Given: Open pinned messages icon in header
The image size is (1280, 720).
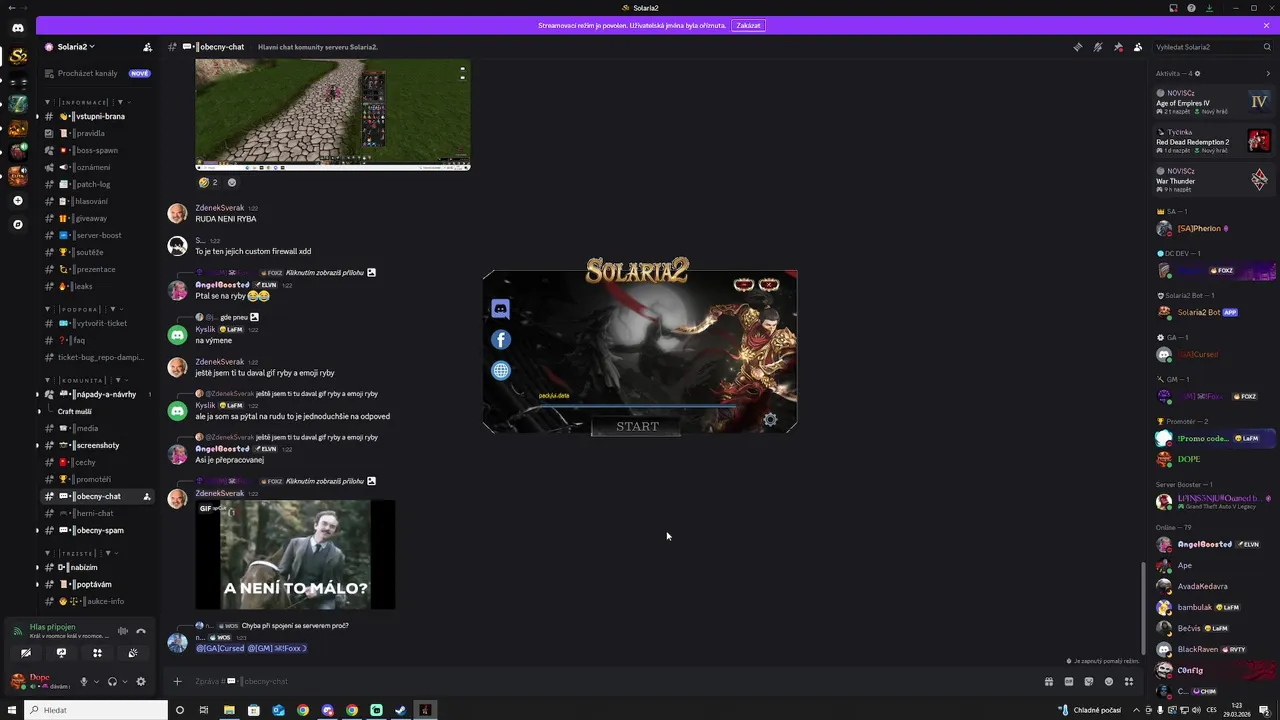Looking at the screenshot, I should tap(1118, 47).
